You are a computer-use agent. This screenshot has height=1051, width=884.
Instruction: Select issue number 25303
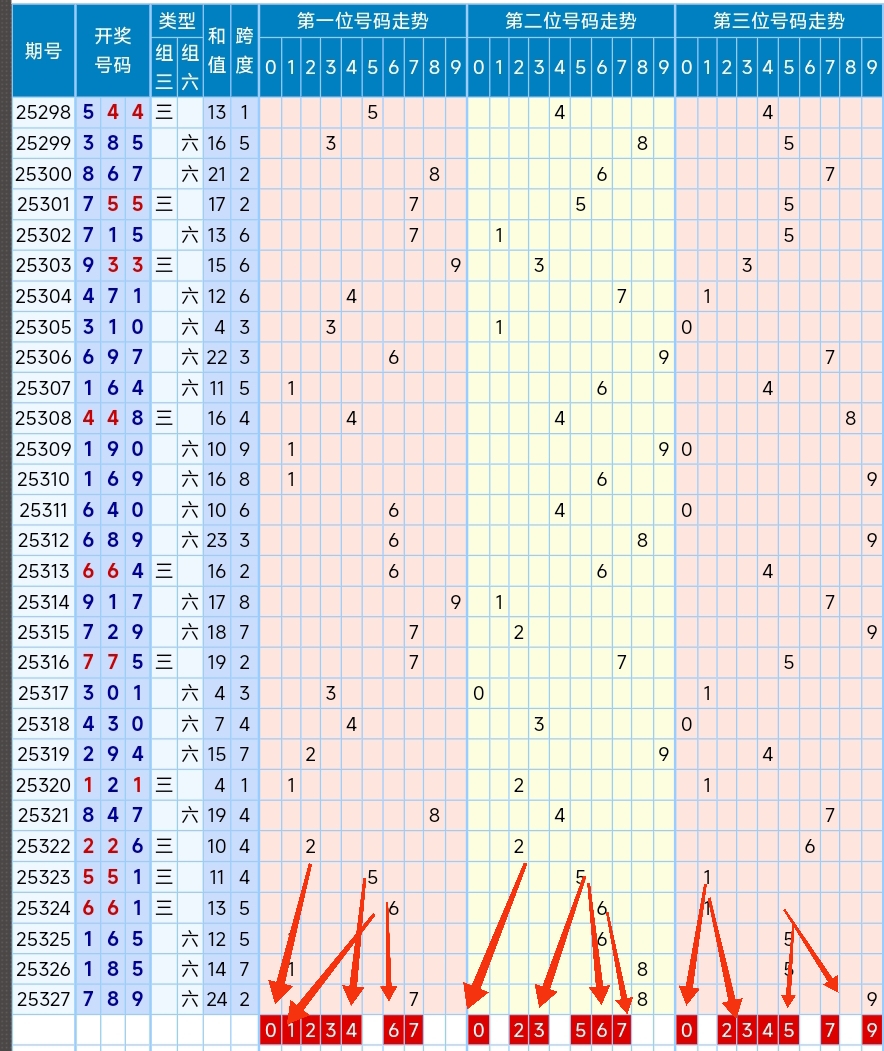[44, 265]
